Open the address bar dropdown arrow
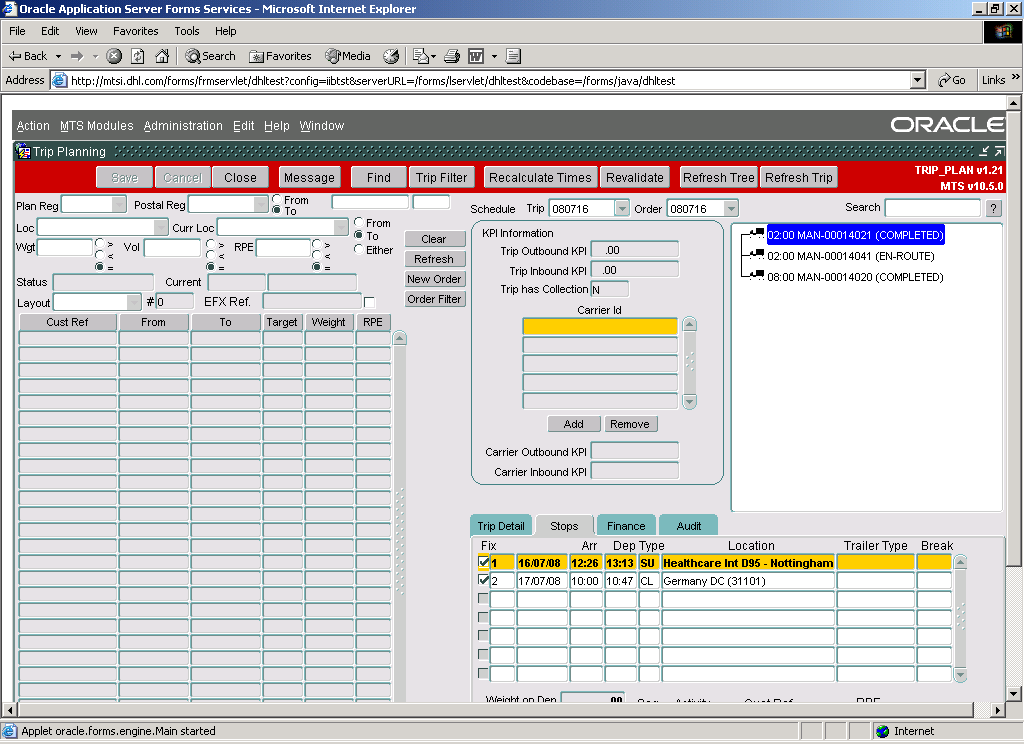This screenshot has height=744, width=1024. pos(918,80)
